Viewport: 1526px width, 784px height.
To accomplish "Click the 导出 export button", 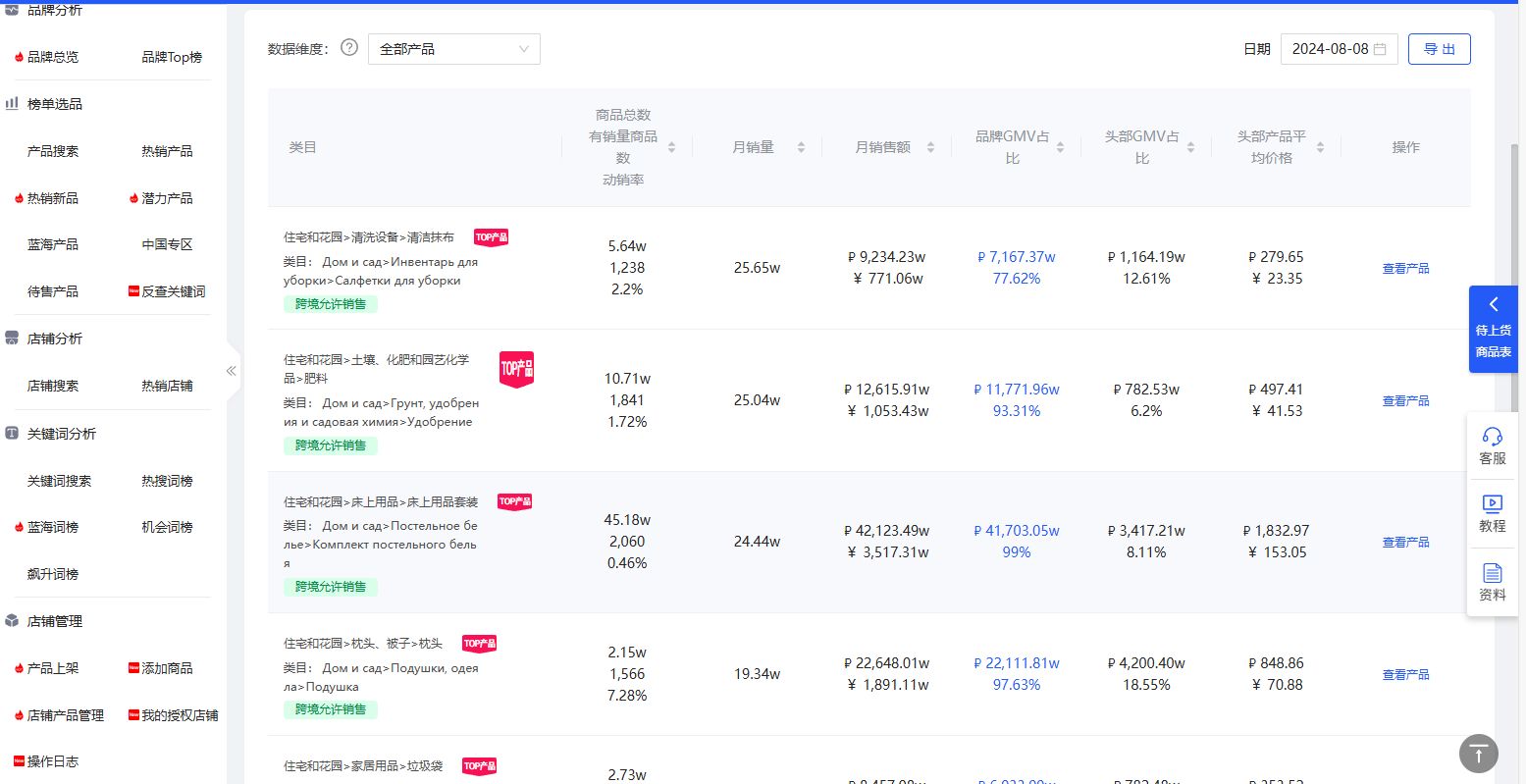I will coord(1439,49).
